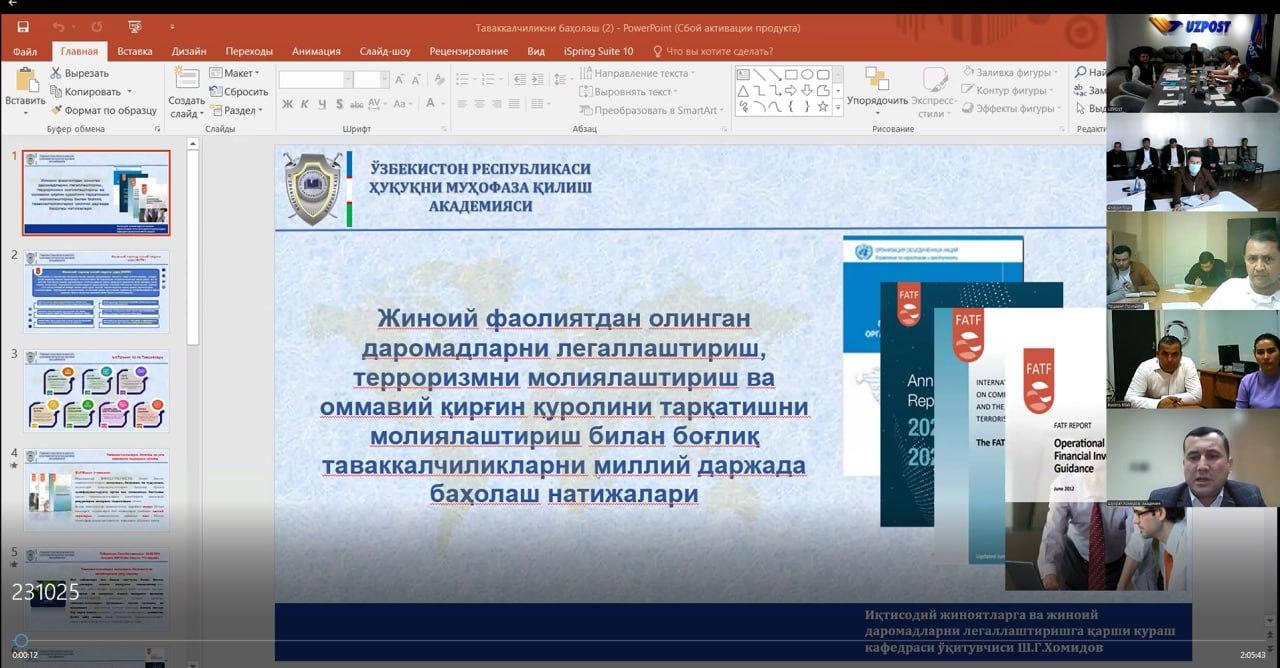Viewport: 1280px width, 668px height.
Task: Toggle italic (К) formatting
Action: click(x=305, y=104)
